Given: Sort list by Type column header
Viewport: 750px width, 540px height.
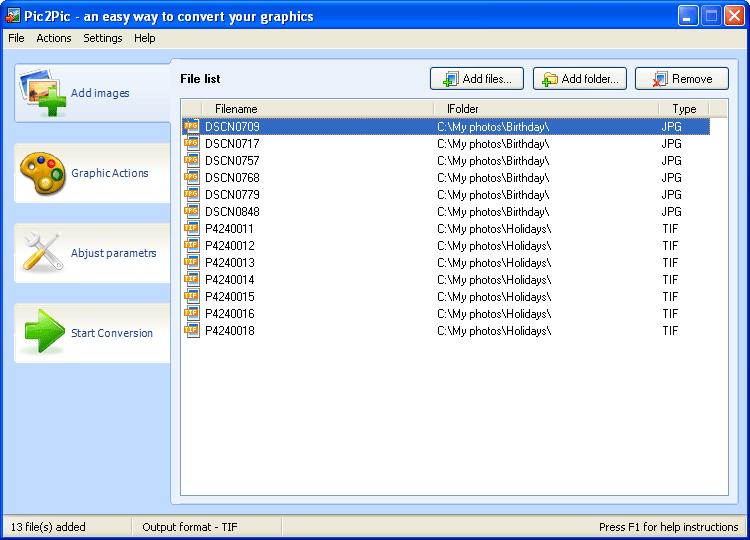Looking at the screenshot, I should 684,109.
